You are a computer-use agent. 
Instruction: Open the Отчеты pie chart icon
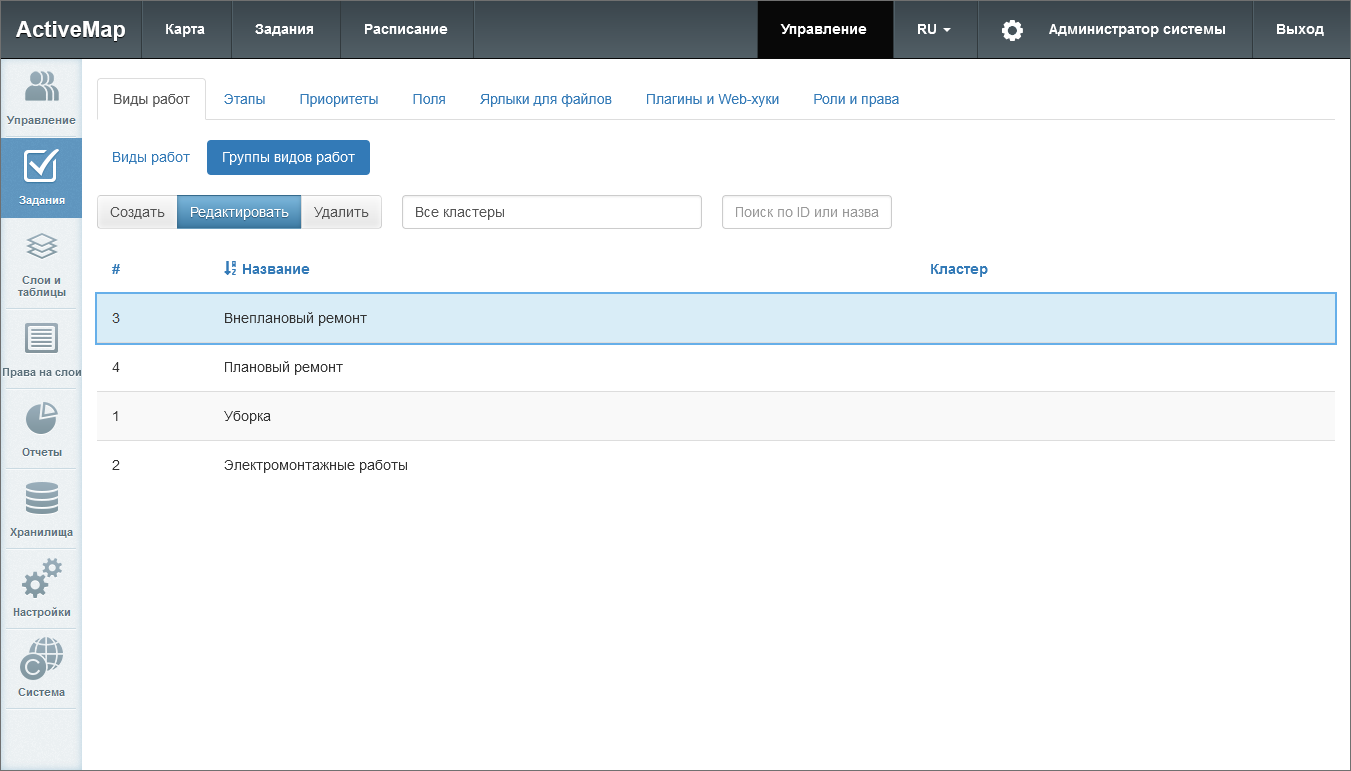tap(41, 419)
